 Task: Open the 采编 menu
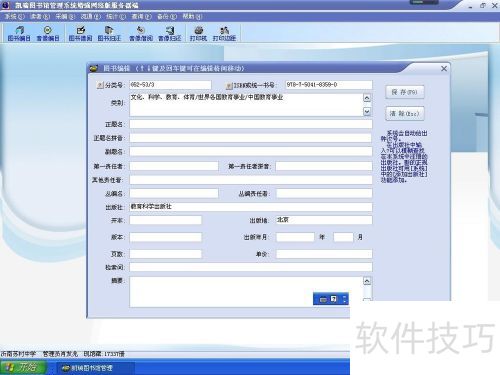(x=65, y=16)
